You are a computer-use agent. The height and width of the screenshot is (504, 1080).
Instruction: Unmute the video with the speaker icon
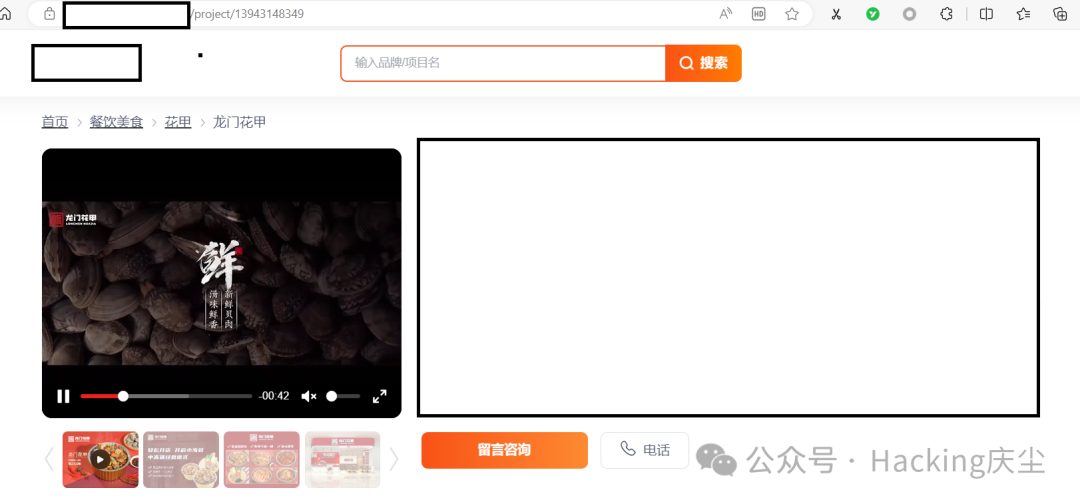pyautogui.click(x=309, y=396)
